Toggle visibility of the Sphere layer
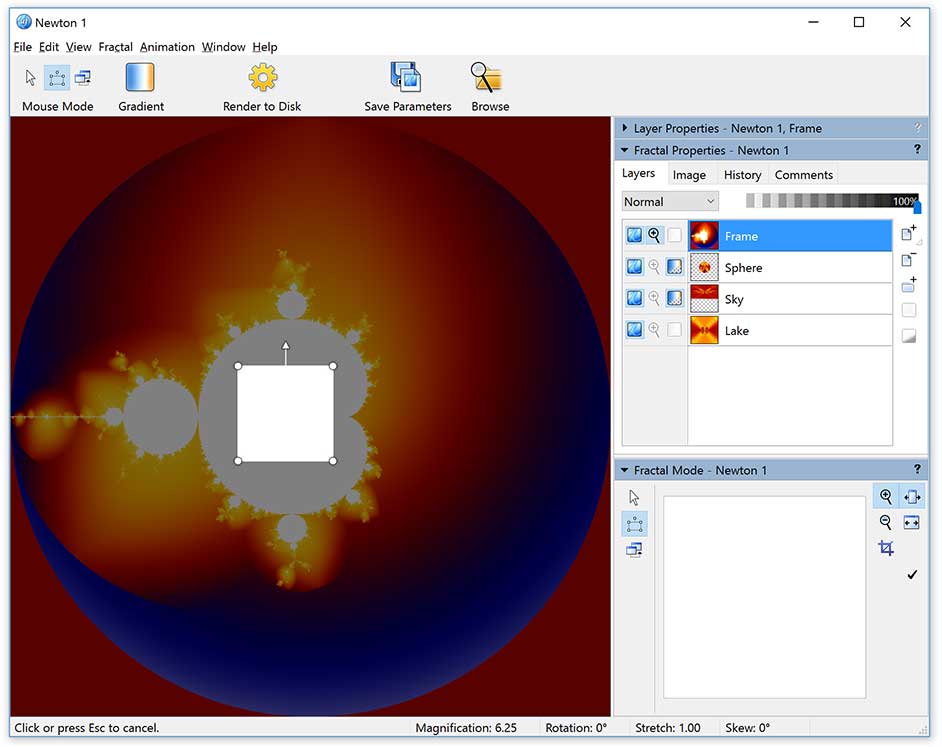 [x=634, y=266]
